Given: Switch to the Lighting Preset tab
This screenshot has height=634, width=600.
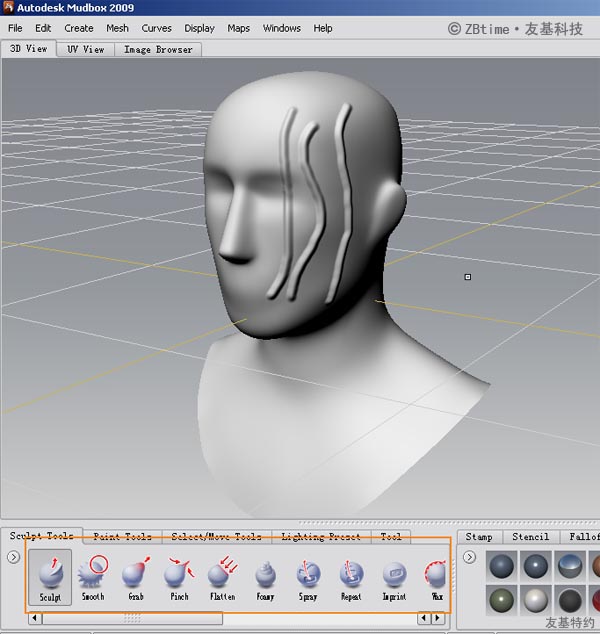Looking at the screenshot, I should pos(321,537).
